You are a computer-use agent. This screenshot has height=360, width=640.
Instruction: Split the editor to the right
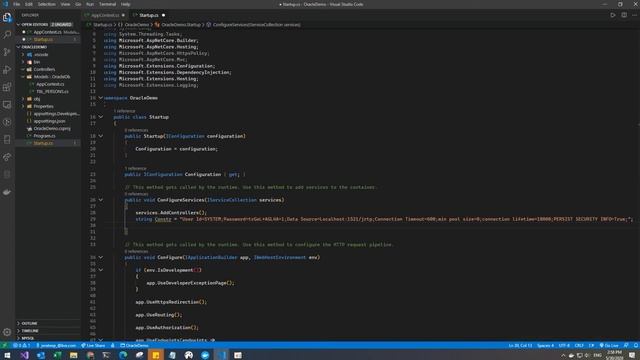coord(624,15)
